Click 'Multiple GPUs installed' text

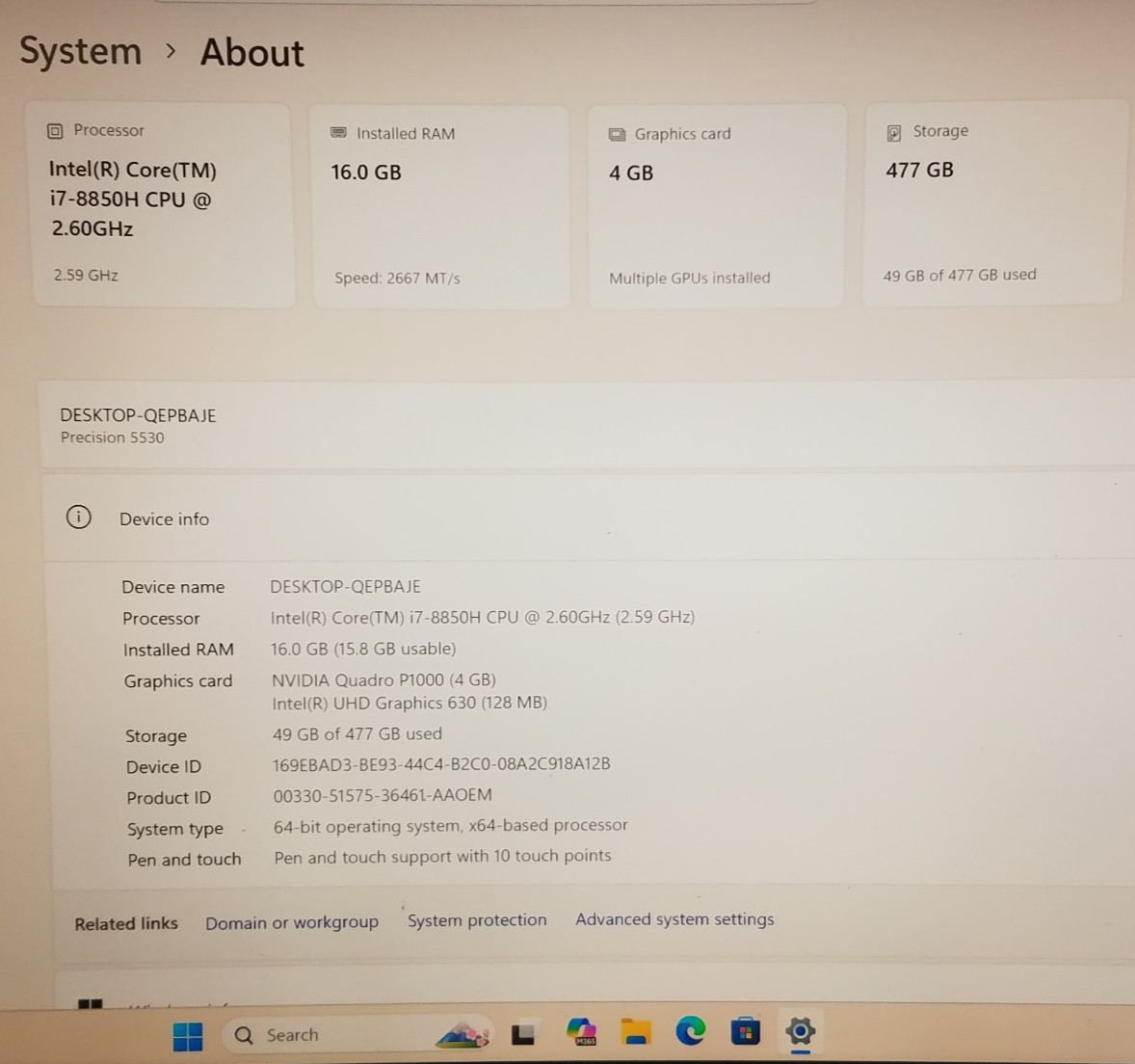pos(690,279)
